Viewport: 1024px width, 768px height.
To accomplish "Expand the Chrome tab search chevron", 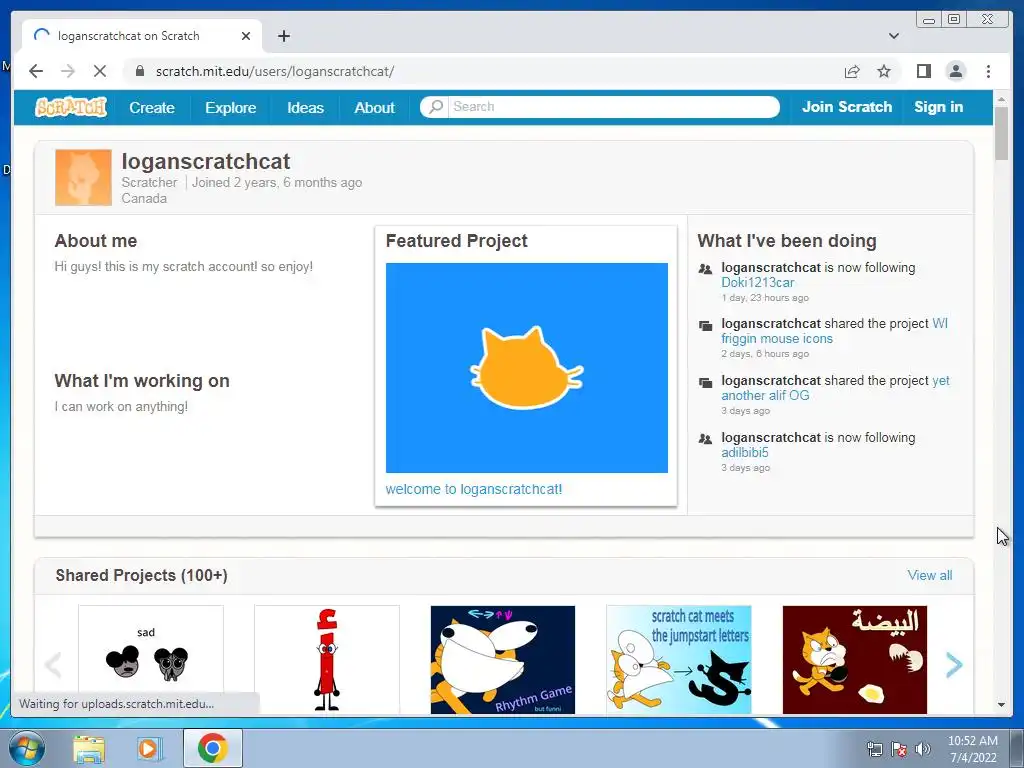I will click(894, 36).
